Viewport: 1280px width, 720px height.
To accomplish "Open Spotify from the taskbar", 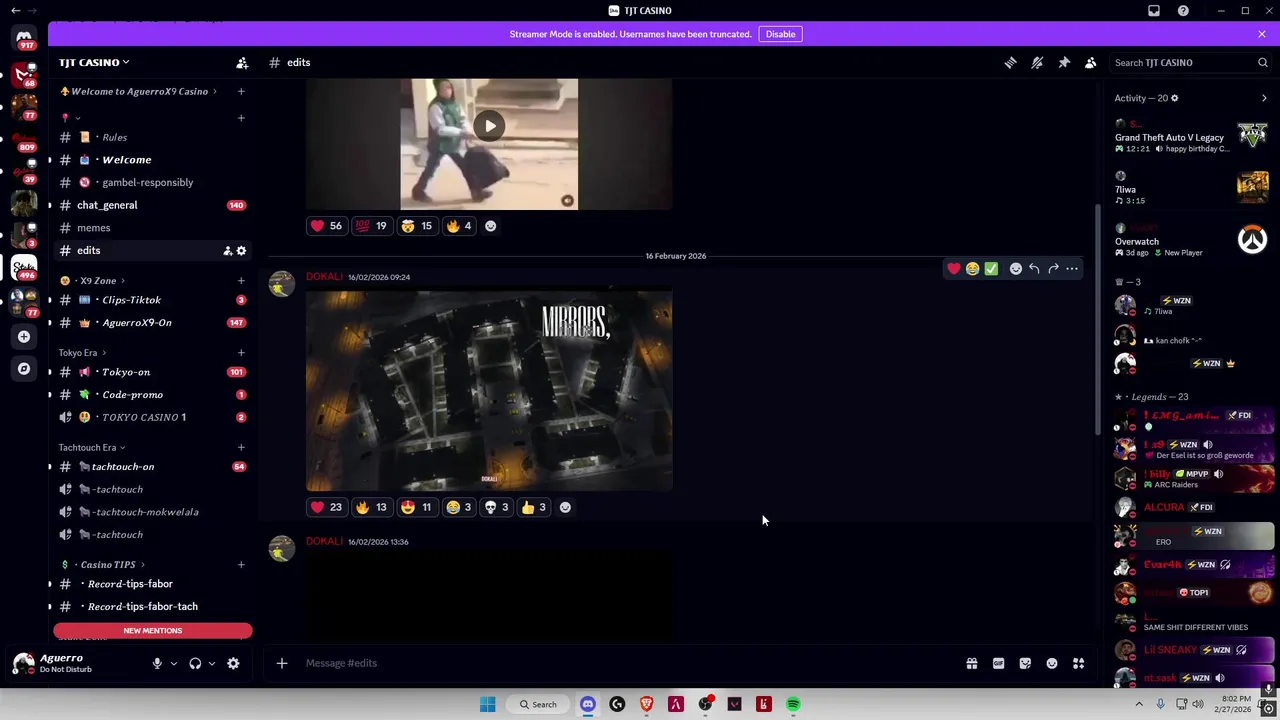I will pyautogui.click(x=793, y=705).
